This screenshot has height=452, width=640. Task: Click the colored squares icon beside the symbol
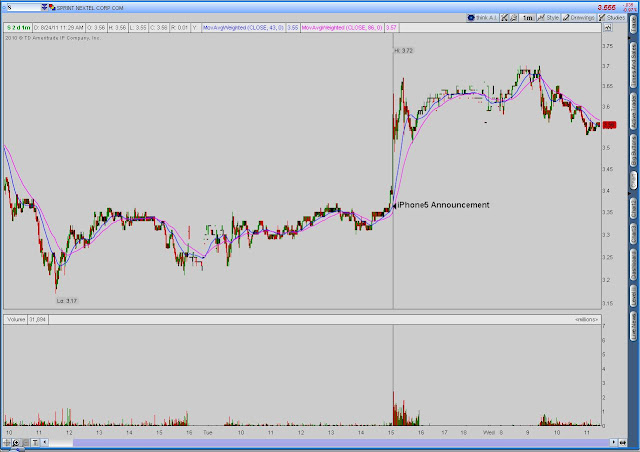click(x=52, y=7)
